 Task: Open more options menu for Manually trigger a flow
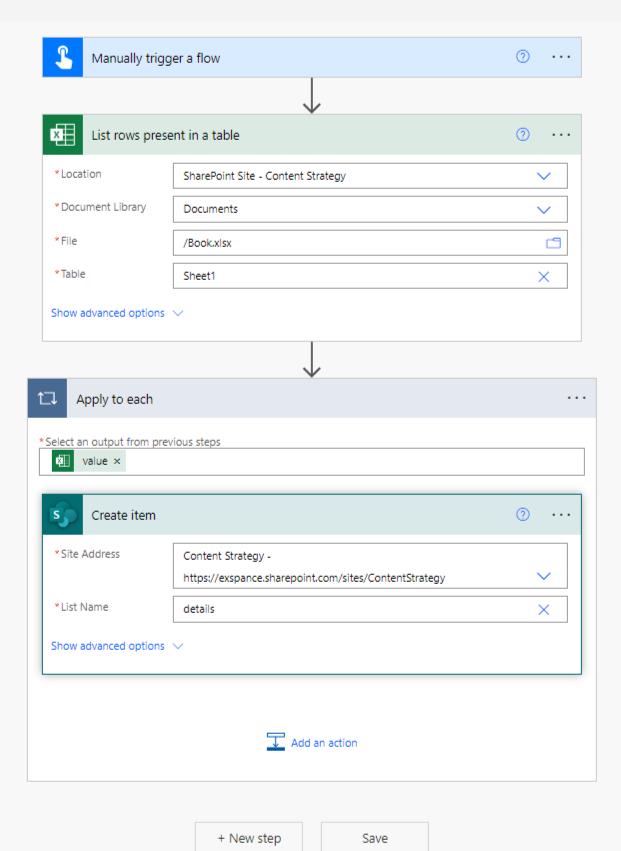click(561, 57)
